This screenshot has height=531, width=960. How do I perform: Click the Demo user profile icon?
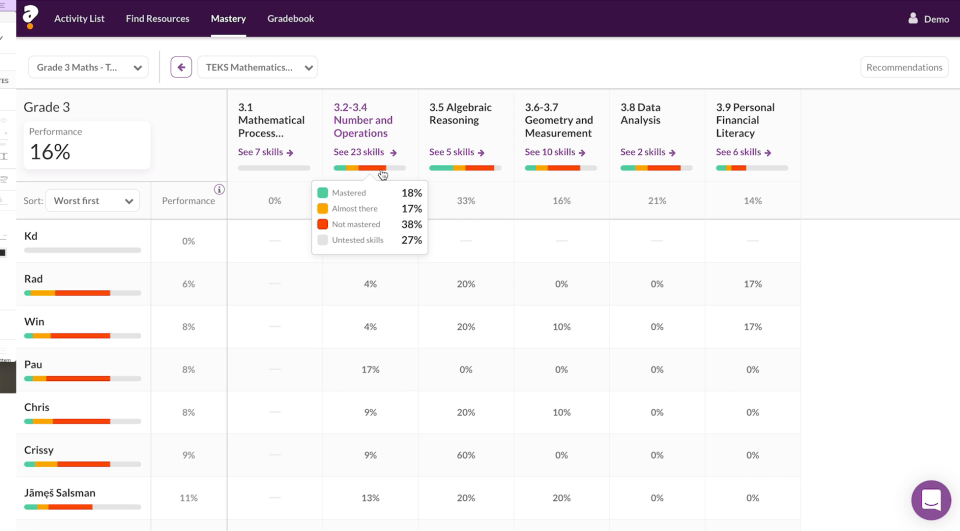(913, 18)
